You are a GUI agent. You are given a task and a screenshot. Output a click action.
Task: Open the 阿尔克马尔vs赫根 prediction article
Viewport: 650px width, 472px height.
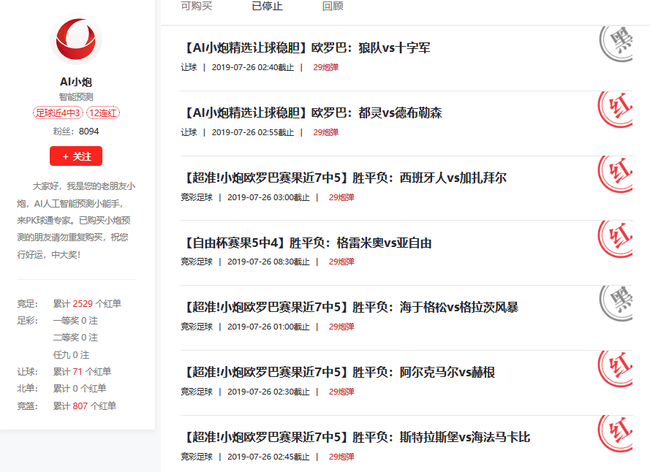coord(338,373)
